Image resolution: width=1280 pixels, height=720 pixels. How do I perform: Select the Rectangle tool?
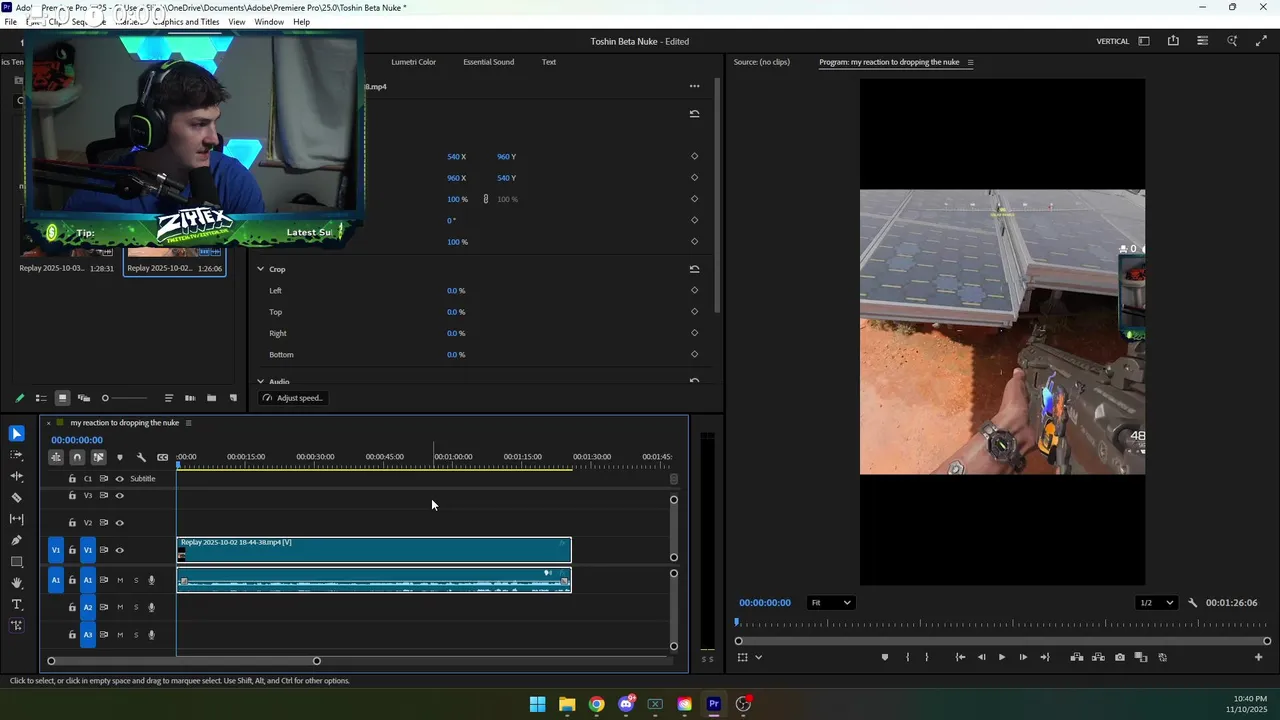[17, 562]
